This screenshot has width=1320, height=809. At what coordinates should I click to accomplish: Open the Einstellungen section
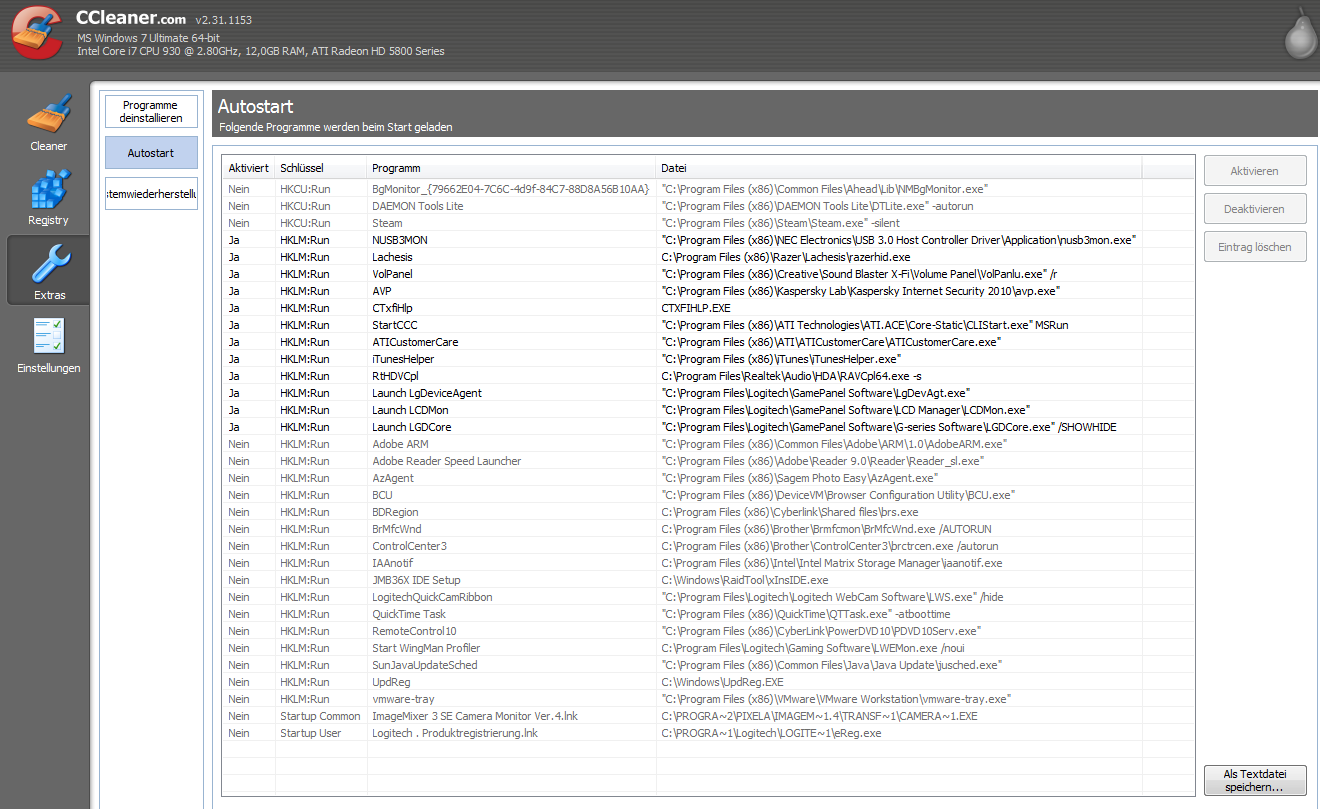click(x=48, y=342)
